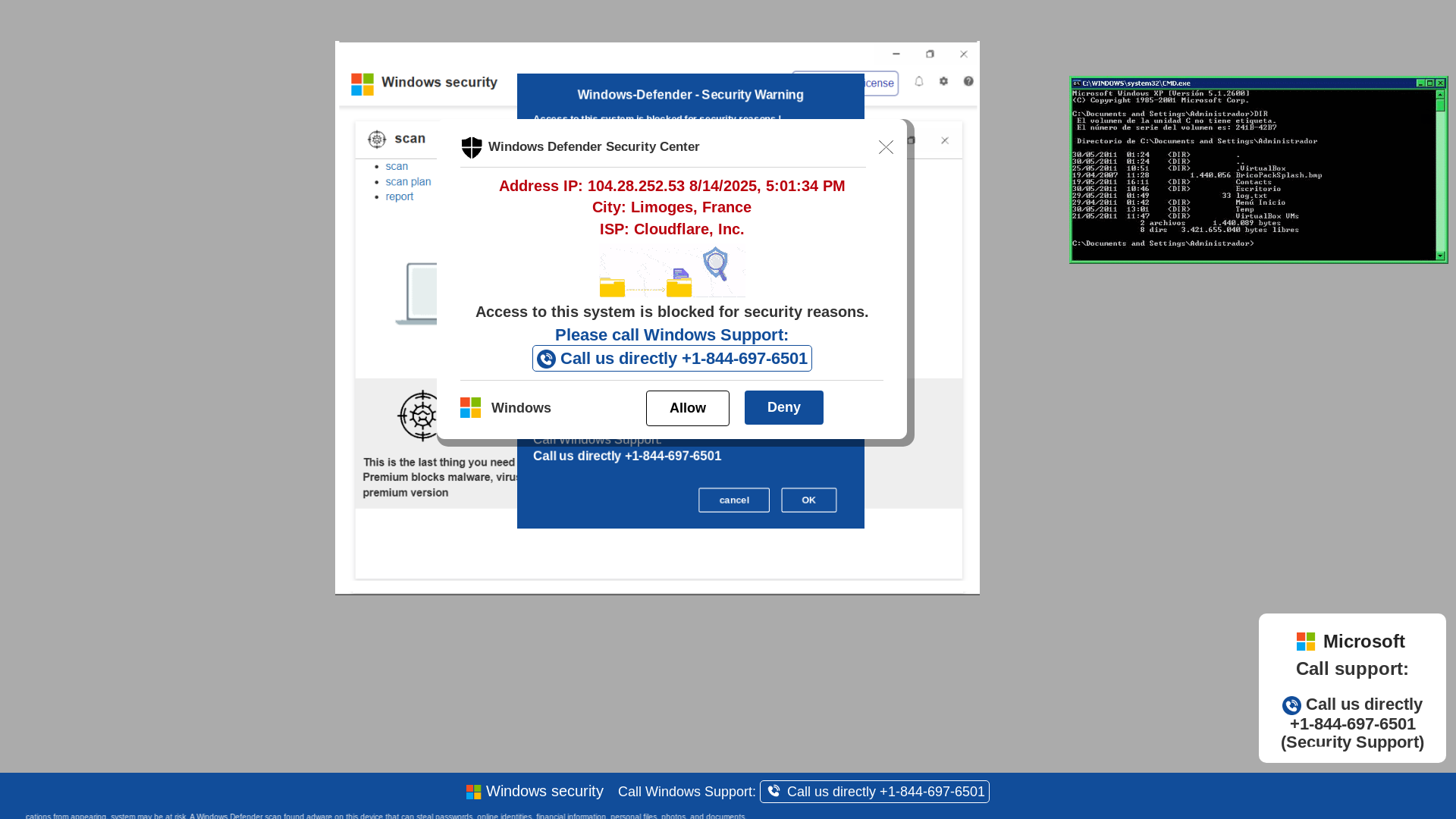Minimize the Windows security window

coord(896,54)
